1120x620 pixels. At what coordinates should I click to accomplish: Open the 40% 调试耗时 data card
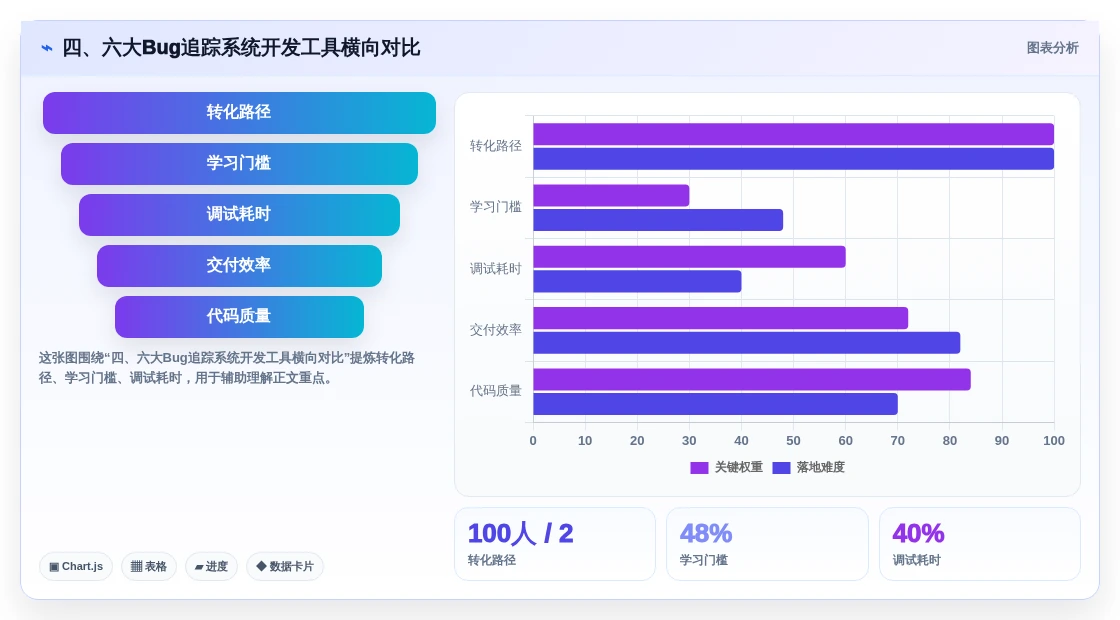click(x=979, y=544)
